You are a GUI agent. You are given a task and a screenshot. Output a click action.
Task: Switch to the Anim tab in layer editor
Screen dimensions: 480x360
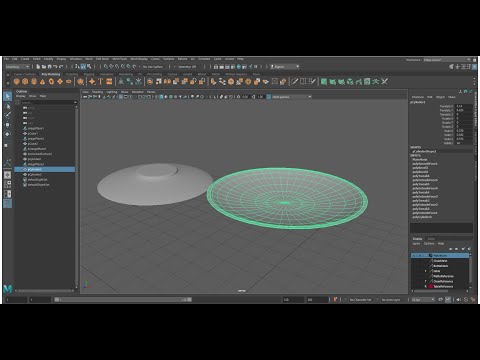[431, 239]
